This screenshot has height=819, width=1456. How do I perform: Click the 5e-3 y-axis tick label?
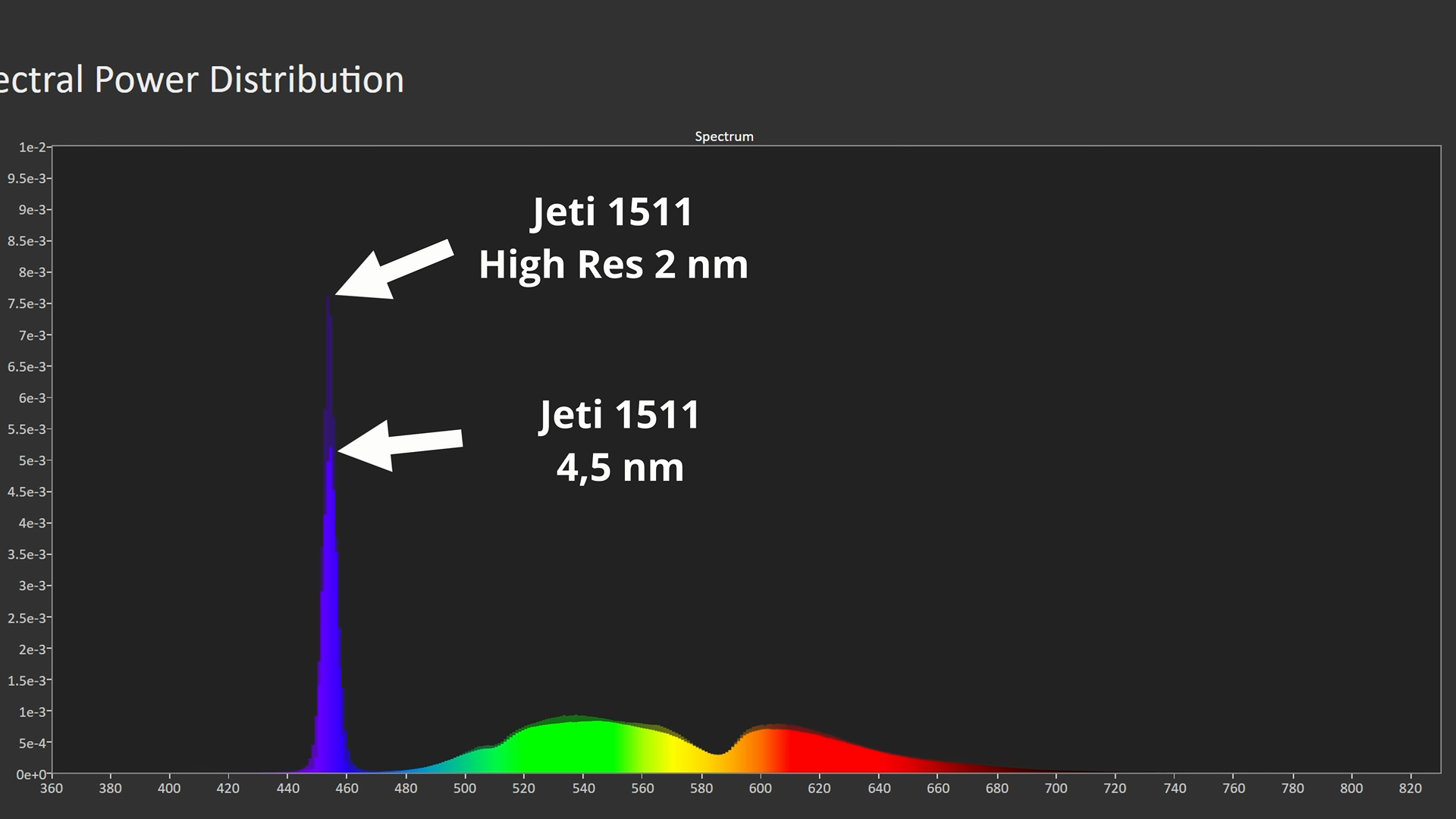tap(32, 460)
